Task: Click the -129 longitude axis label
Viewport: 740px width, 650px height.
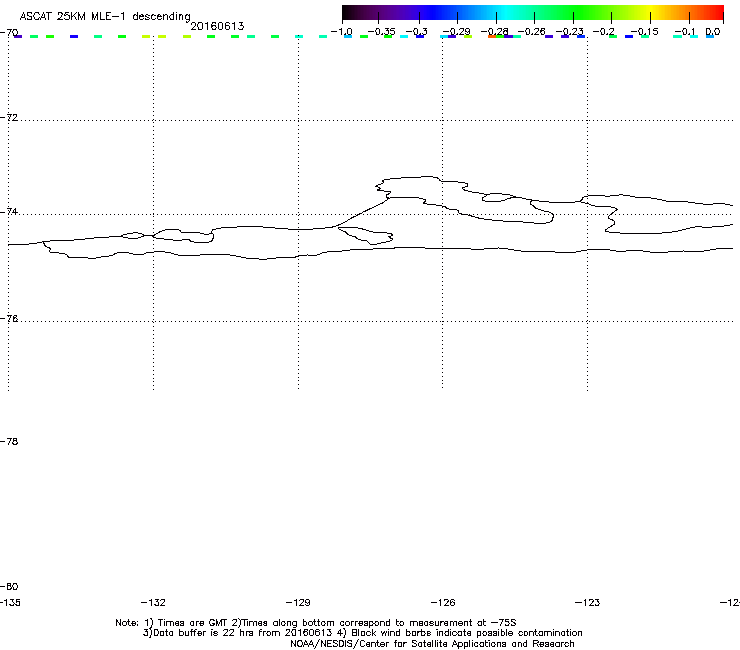Action: 298,602
